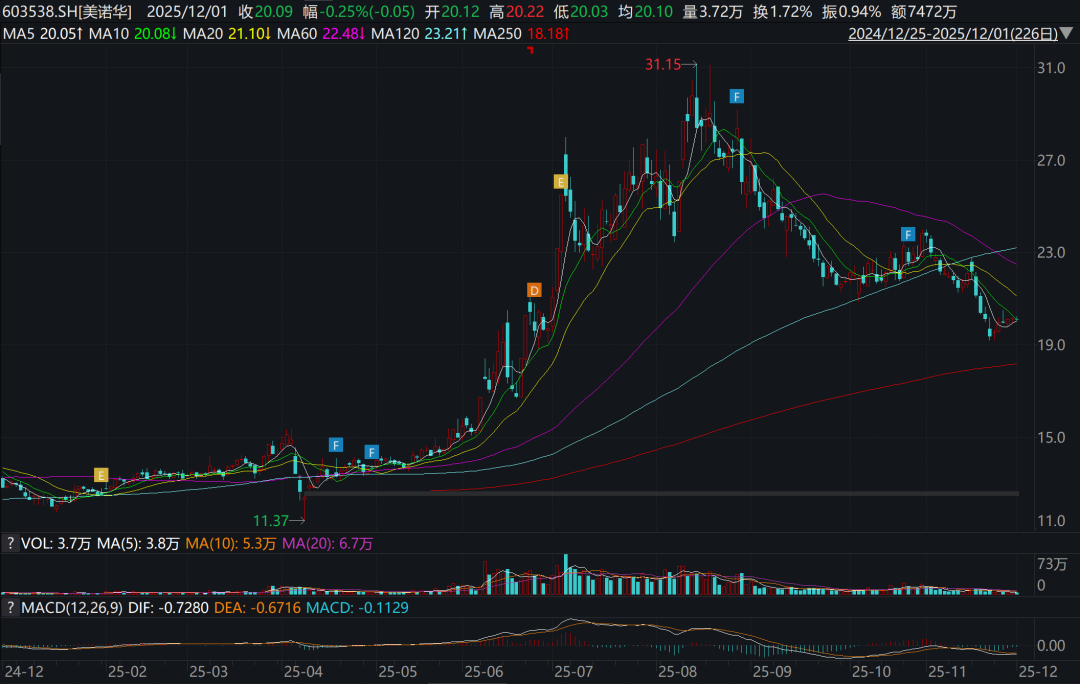Click the volume figure 量3.72万
The height and width of the screenshot is (684, 1080).
(x=713, y=12)
